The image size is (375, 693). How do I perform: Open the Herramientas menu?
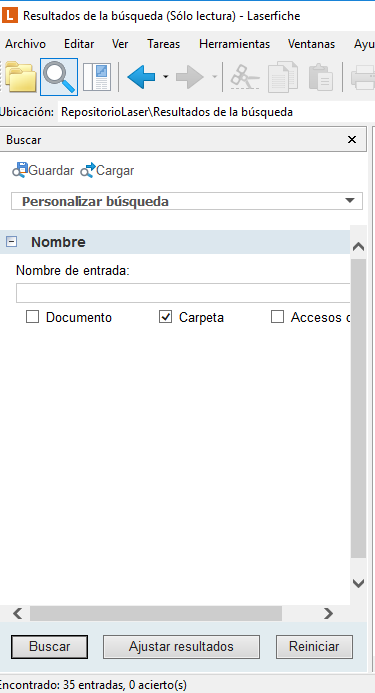234,44
